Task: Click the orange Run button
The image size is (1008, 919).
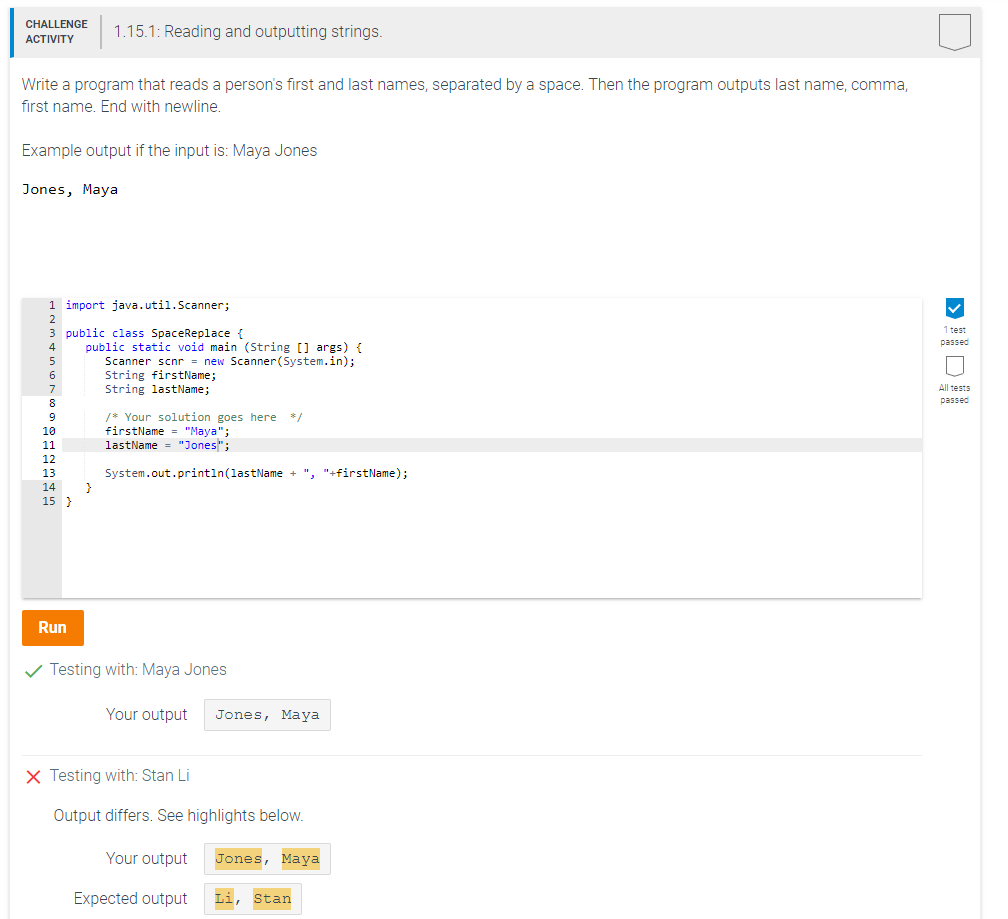Action: tap(53, 627)
